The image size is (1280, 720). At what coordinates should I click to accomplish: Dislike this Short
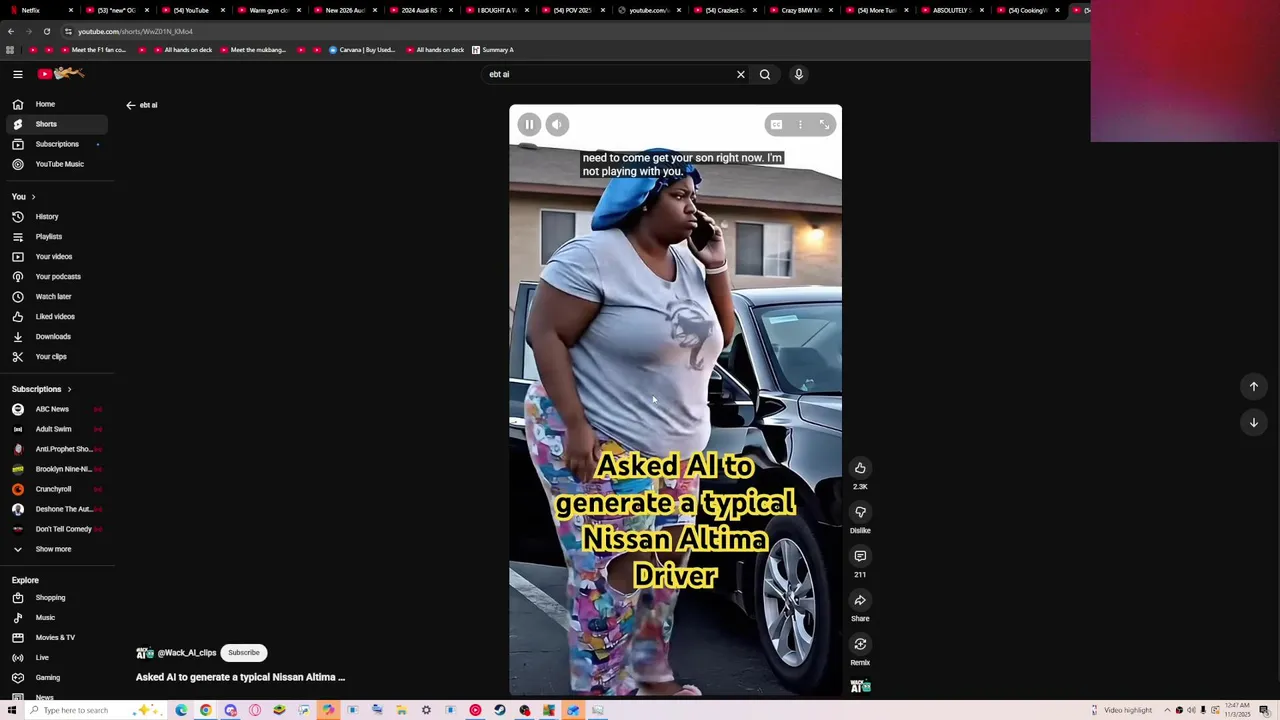tap(860, 512)
